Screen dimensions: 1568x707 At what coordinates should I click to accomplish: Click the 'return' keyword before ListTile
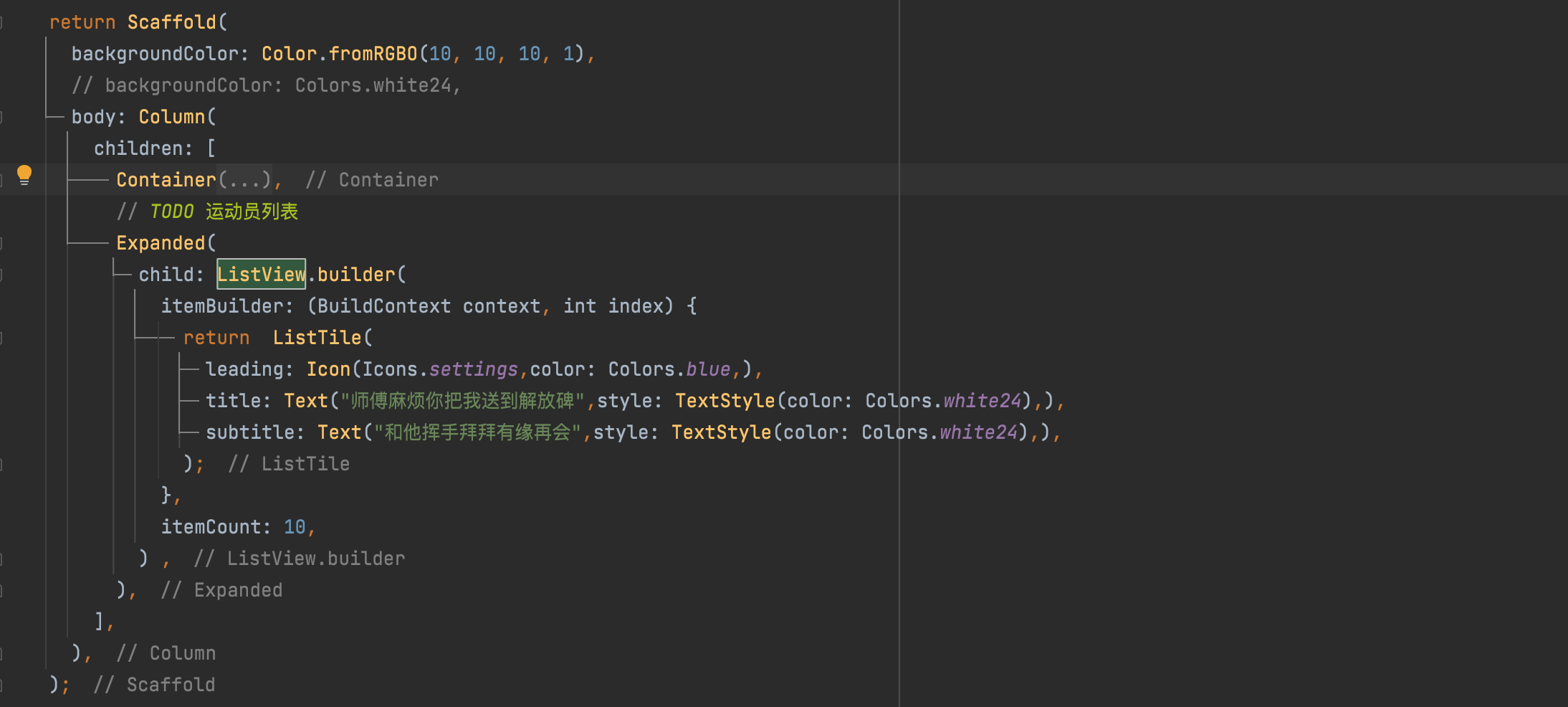pyautogui.click(x=216, y=337)
